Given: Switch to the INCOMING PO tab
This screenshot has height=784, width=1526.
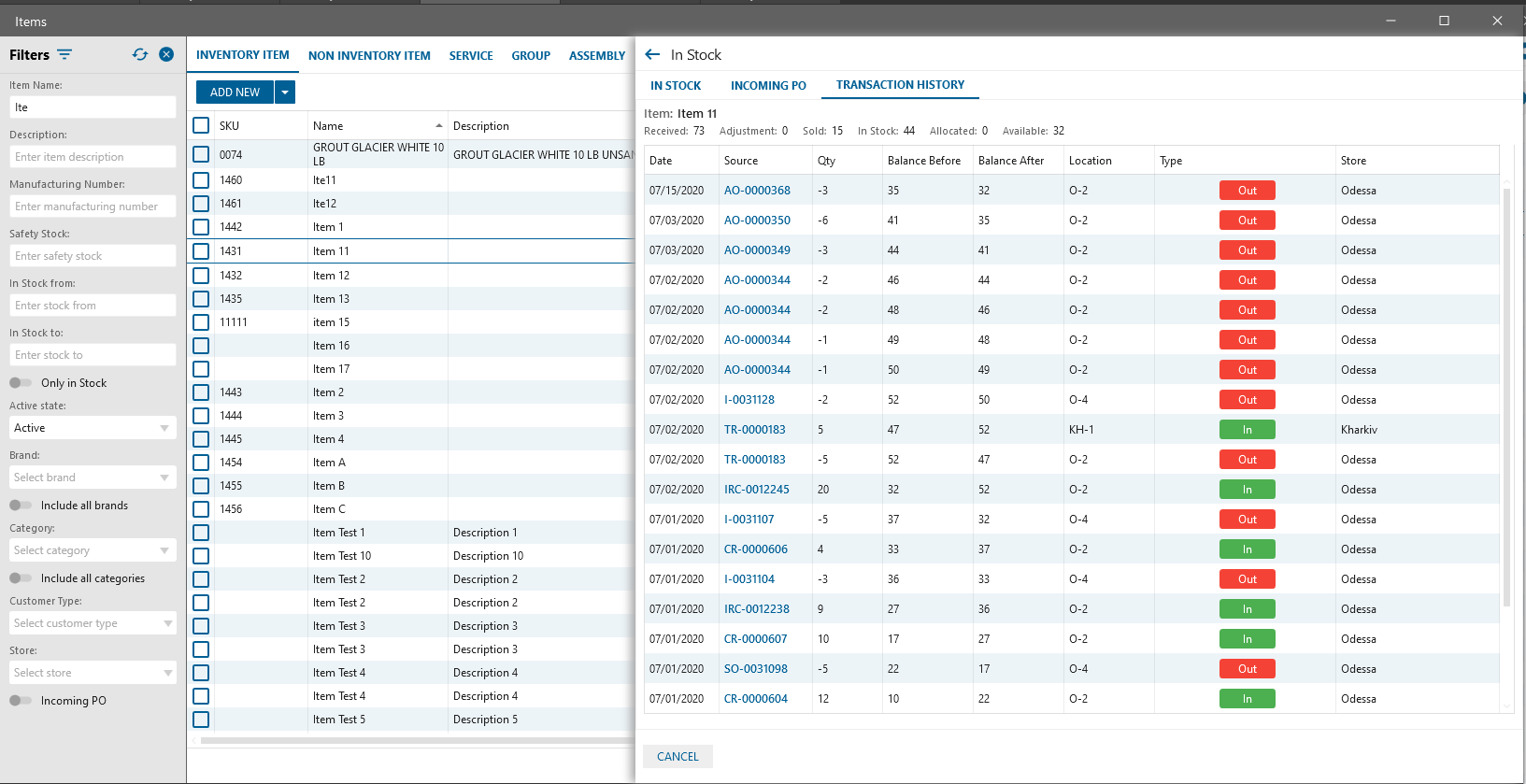Looking at the screenshot, I should click(x=768, y=86).
